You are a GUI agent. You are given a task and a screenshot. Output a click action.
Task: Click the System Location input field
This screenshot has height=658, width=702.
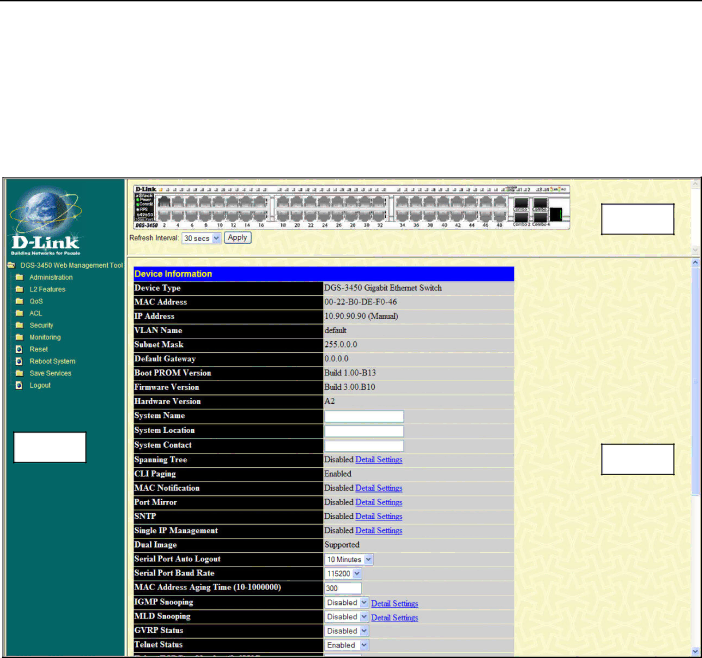point(364,432)
